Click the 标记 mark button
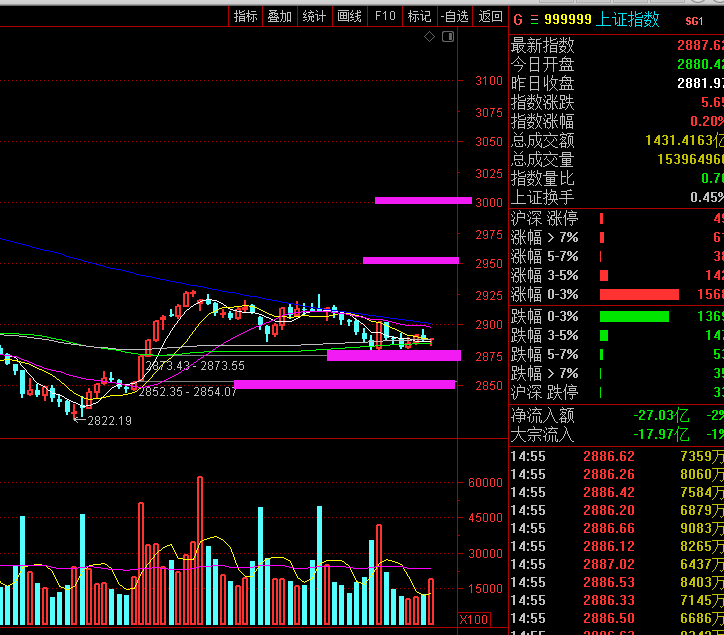The image size is (724, 635). tap(419, 16)
